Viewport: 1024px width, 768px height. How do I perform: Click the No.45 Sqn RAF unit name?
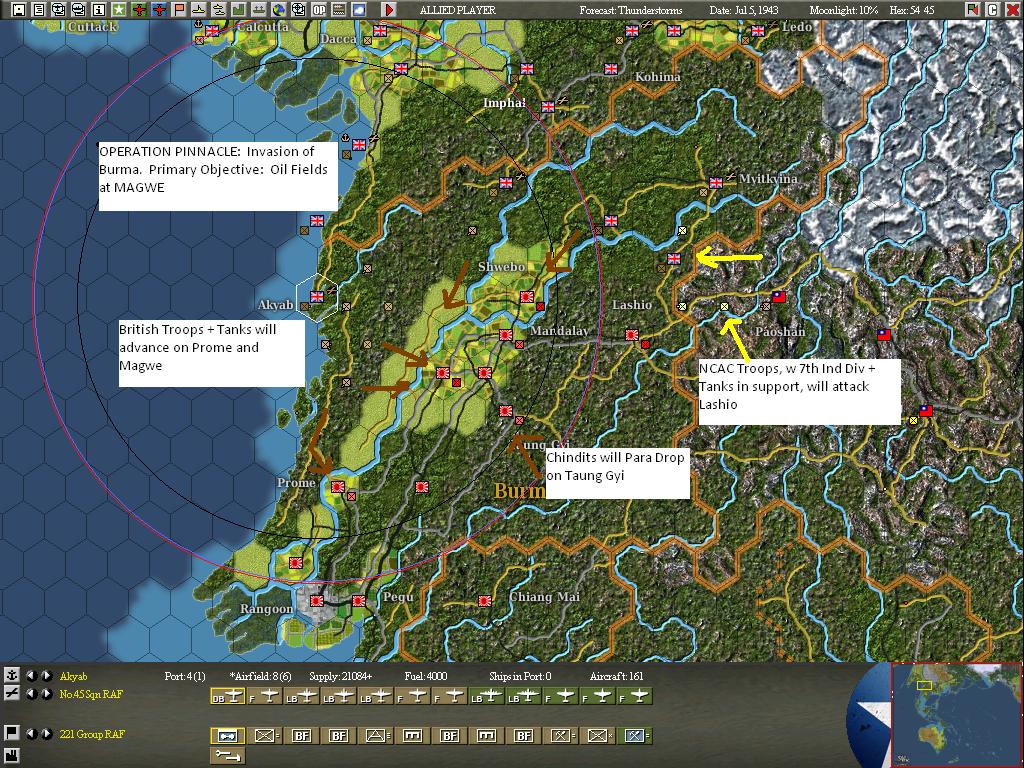91,694
